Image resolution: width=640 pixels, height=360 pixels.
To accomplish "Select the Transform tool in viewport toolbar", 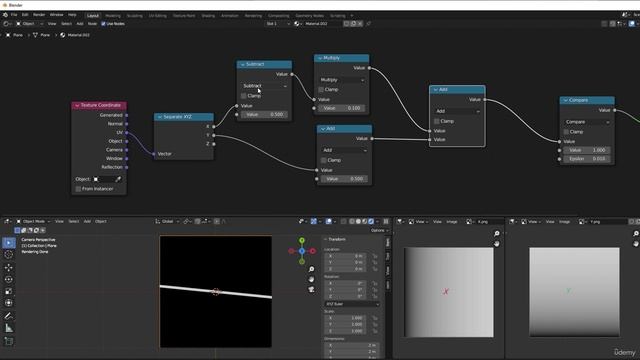I will [9, 303].
